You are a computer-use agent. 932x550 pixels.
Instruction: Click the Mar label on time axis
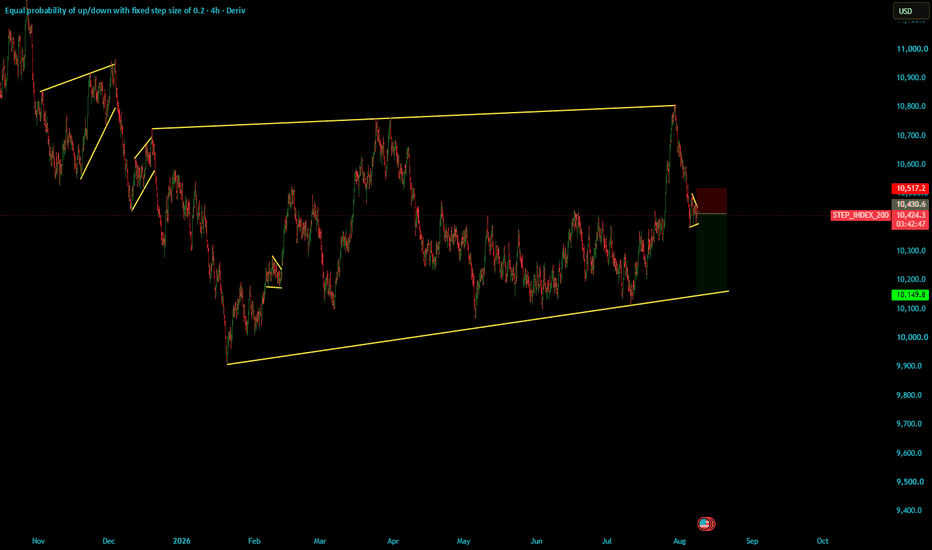320,541
